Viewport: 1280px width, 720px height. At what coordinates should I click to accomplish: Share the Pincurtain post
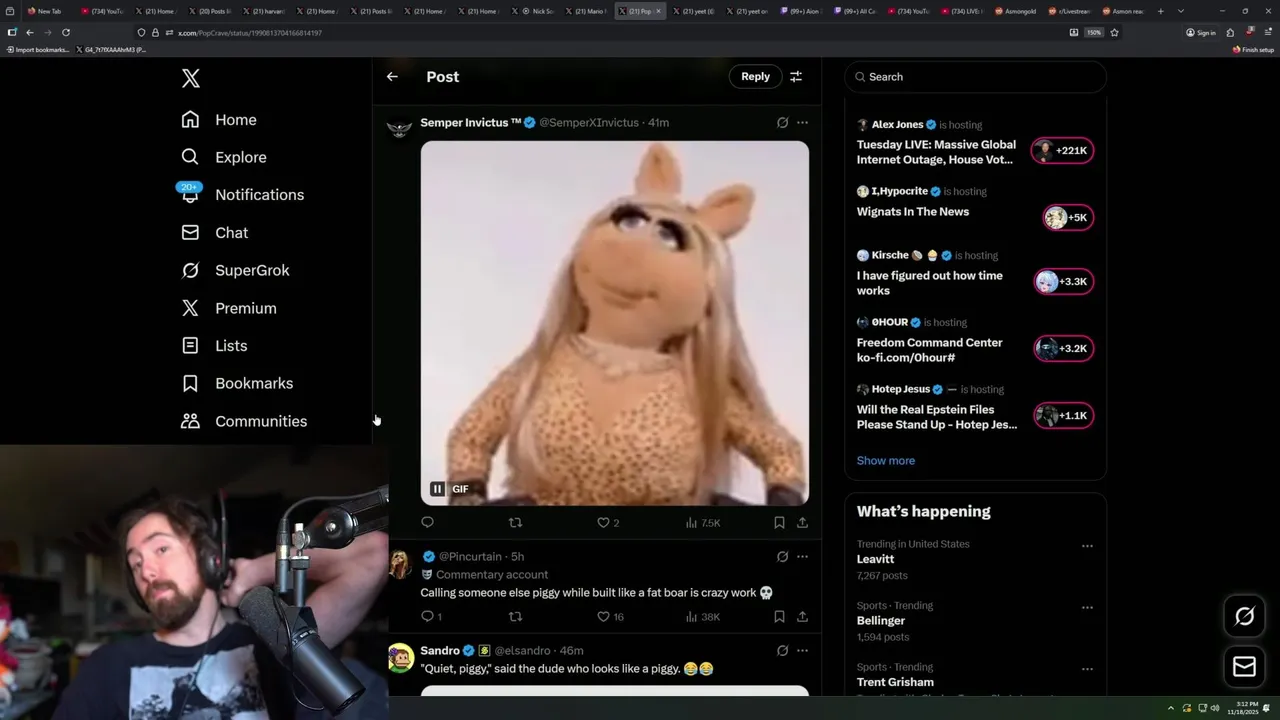(802, 617)
